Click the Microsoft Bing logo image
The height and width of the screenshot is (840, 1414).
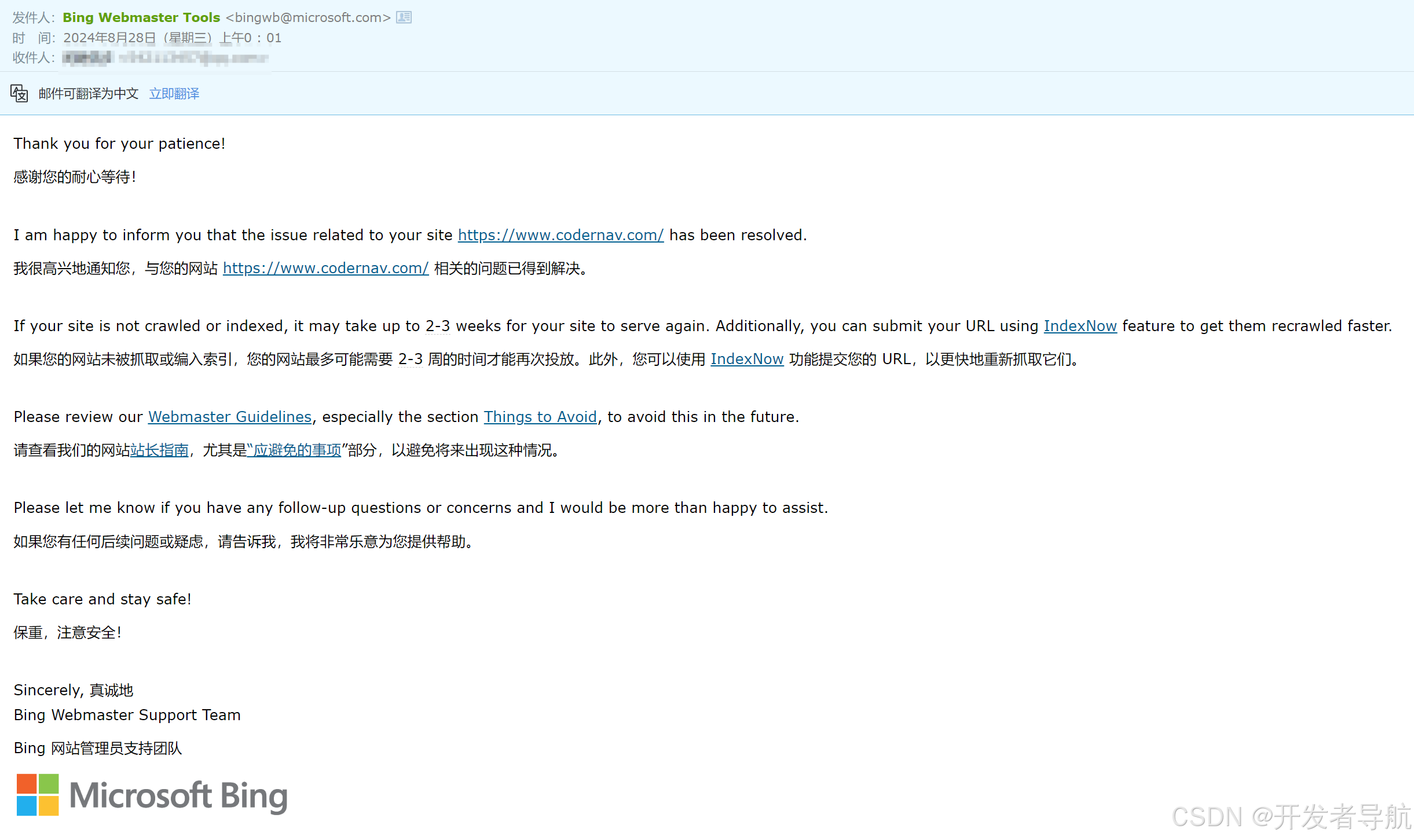pyautogui.click(x=152, y=795)
